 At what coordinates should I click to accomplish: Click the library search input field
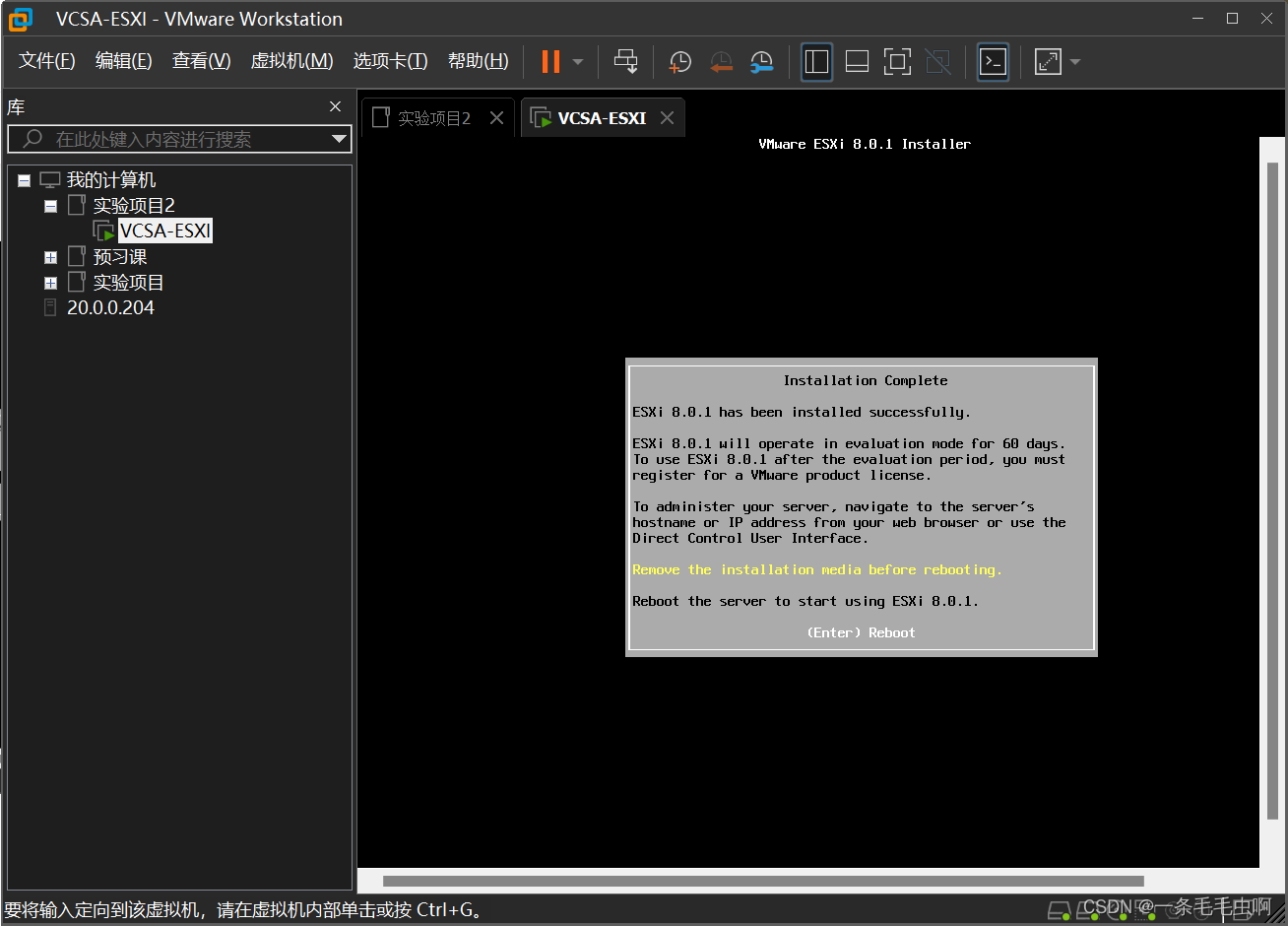(179, 139)
